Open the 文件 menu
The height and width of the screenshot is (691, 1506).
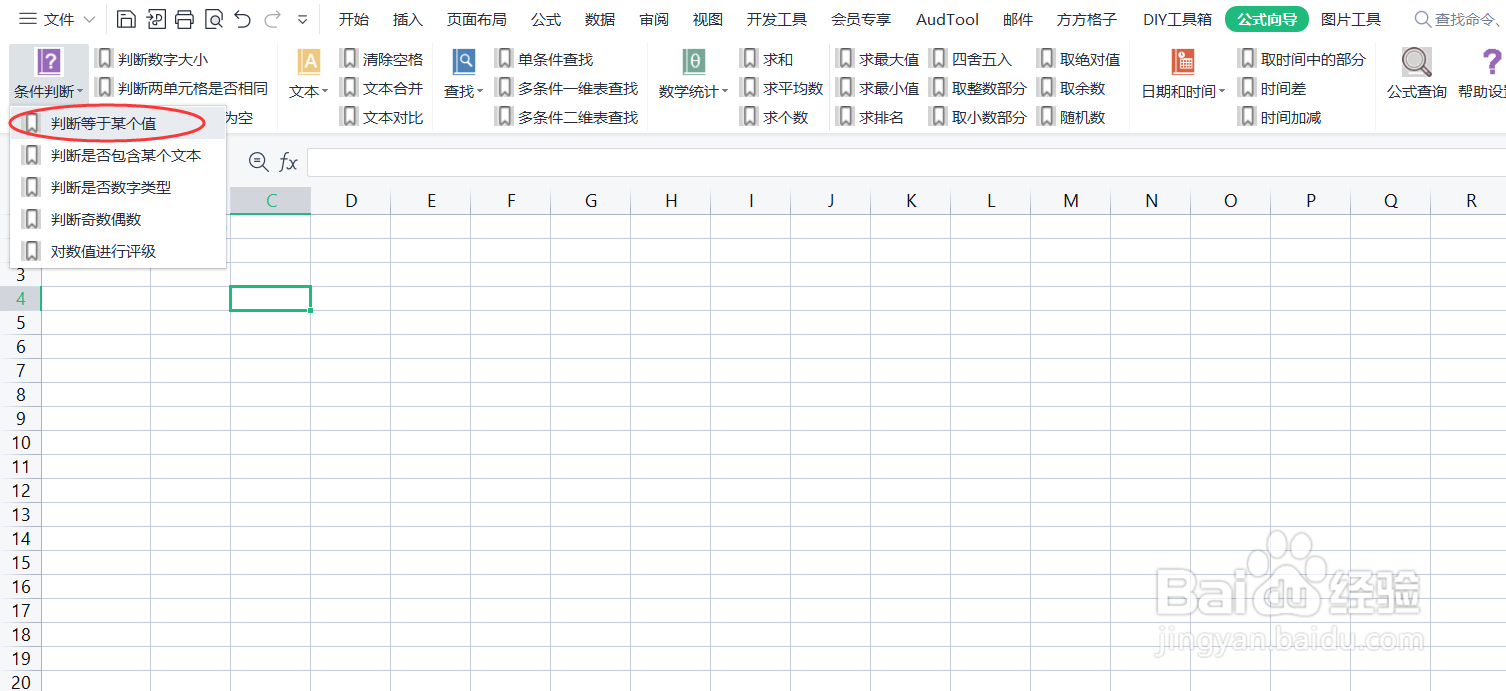[57, 19]
